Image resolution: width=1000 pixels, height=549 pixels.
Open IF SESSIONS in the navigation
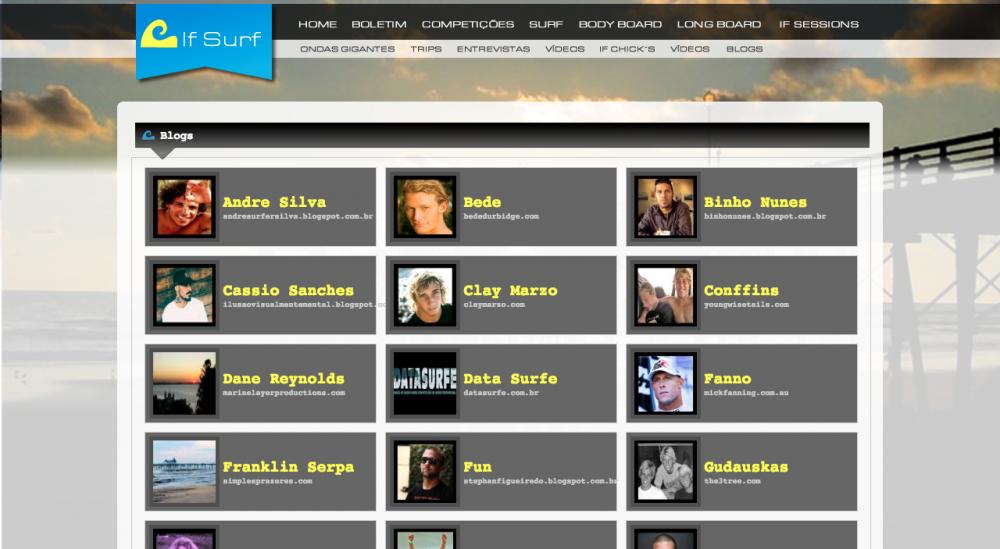(x=819, y=24)
